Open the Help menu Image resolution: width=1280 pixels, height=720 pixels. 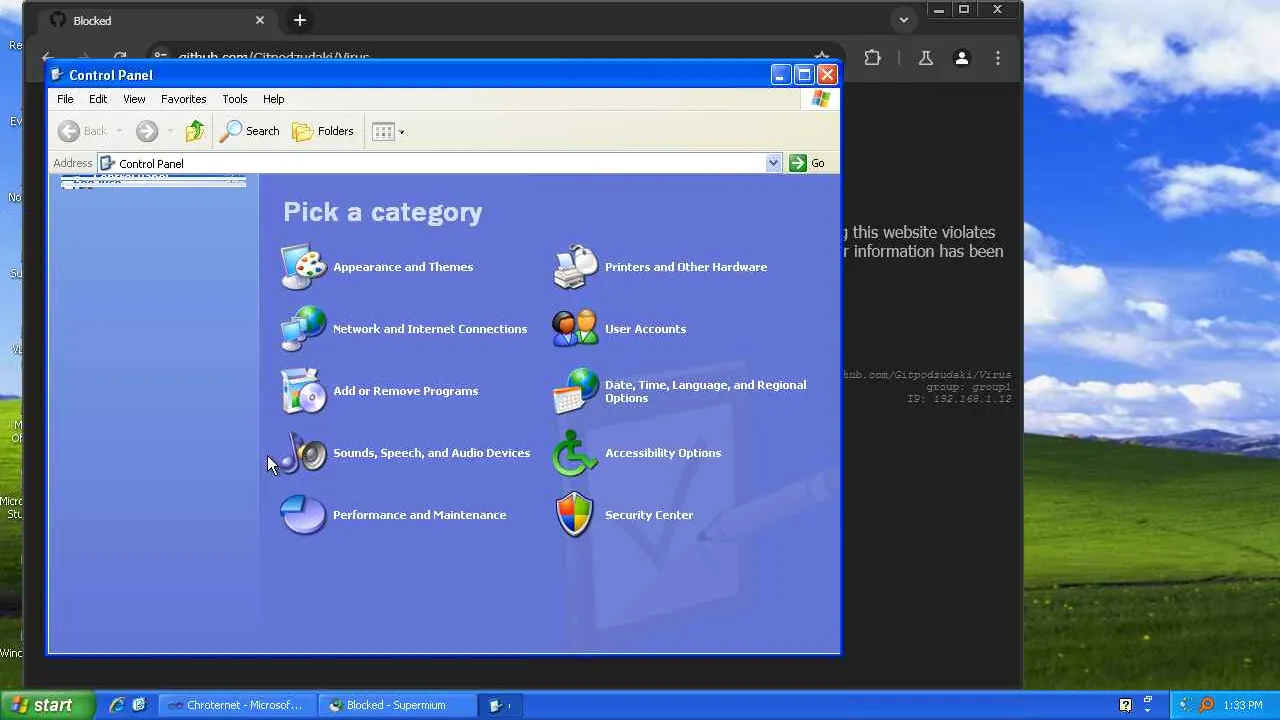[274, 99]
